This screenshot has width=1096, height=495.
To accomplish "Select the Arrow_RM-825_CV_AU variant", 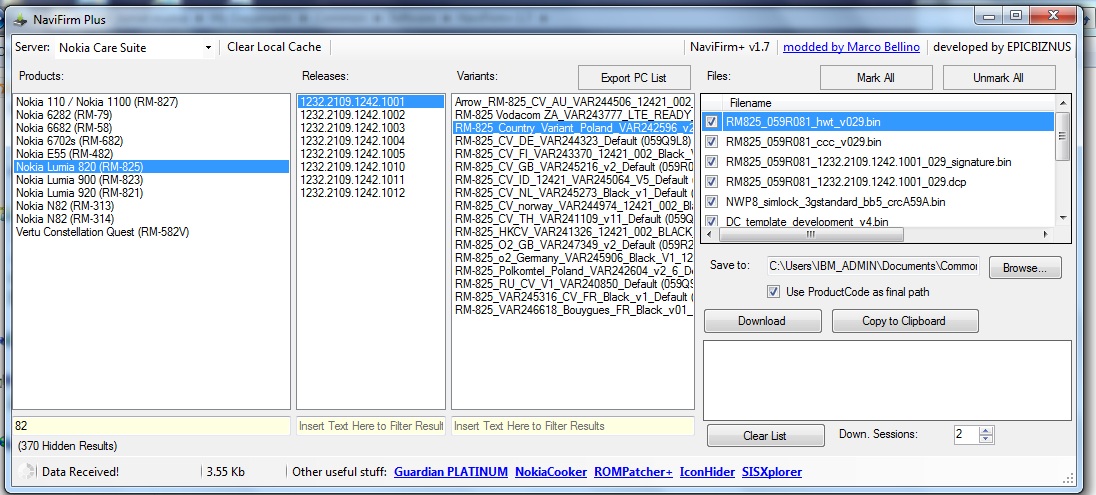I will (573, 101).
